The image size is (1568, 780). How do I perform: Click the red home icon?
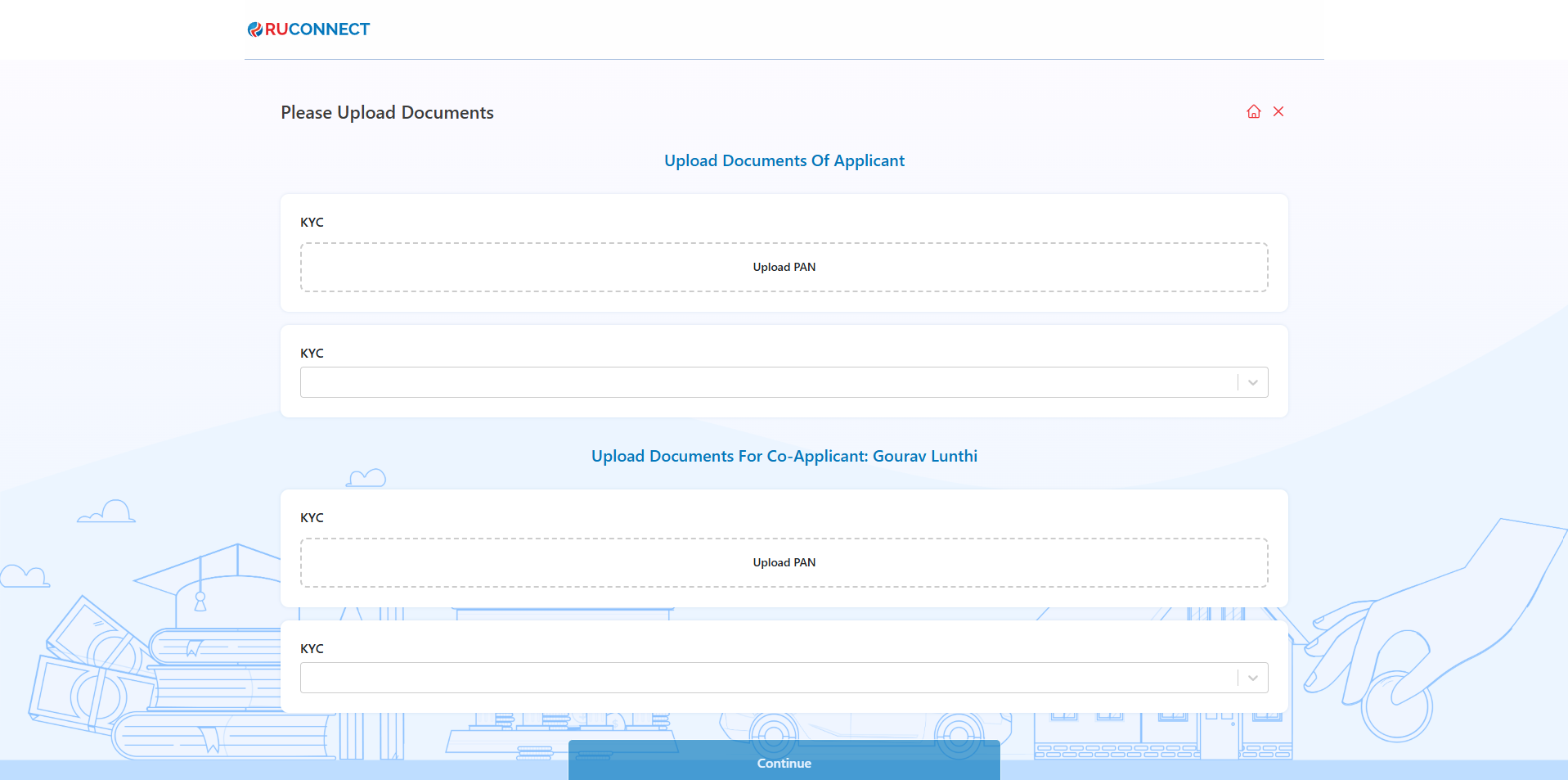coord(1253,111)
